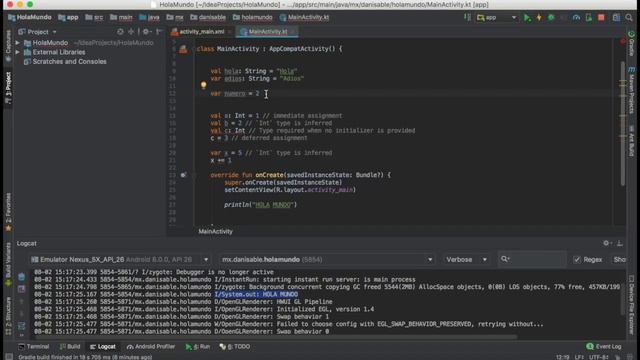Screen dimensions: 640x360
Task: Toggle the Project tool window side button
Action: coord(8,89)
